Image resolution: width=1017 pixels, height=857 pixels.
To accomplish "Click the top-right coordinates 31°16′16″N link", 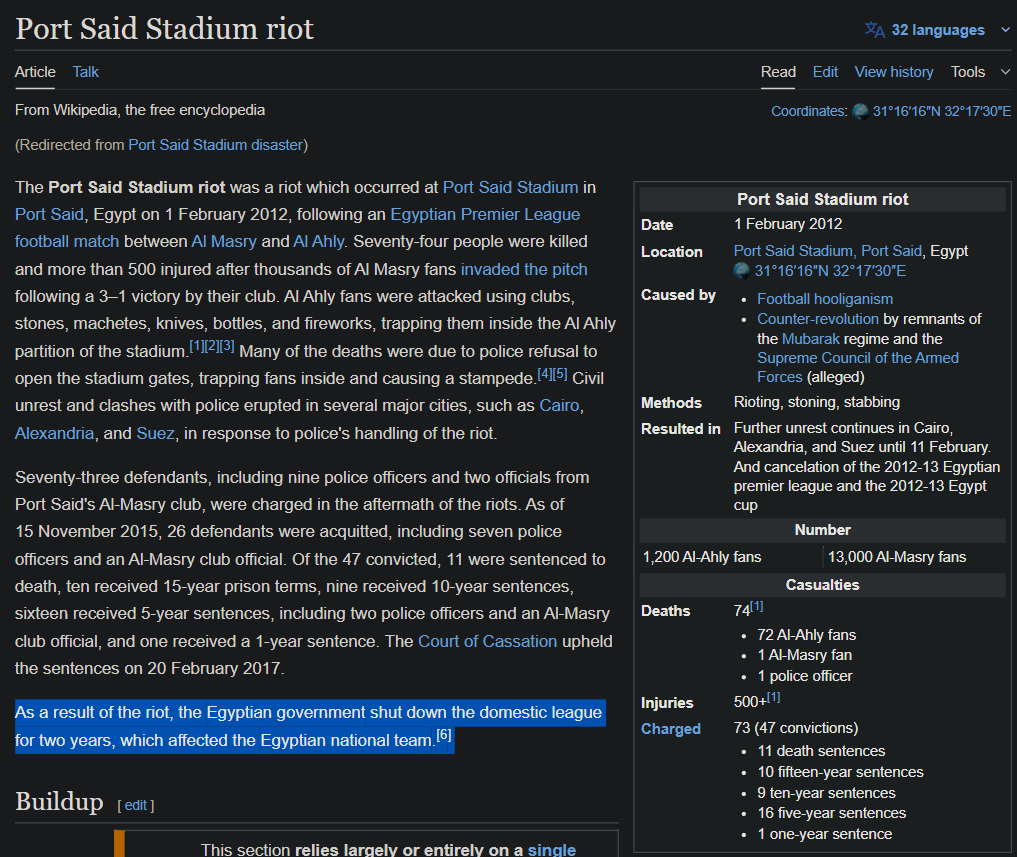I will tap(942, 112).
